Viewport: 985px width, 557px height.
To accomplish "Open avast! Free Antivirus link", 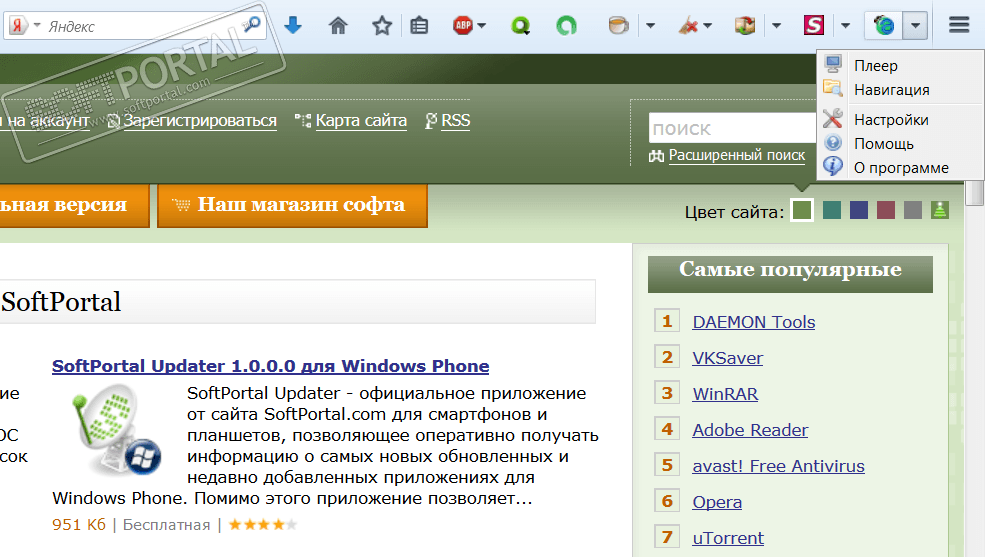I will click(778, 467).
